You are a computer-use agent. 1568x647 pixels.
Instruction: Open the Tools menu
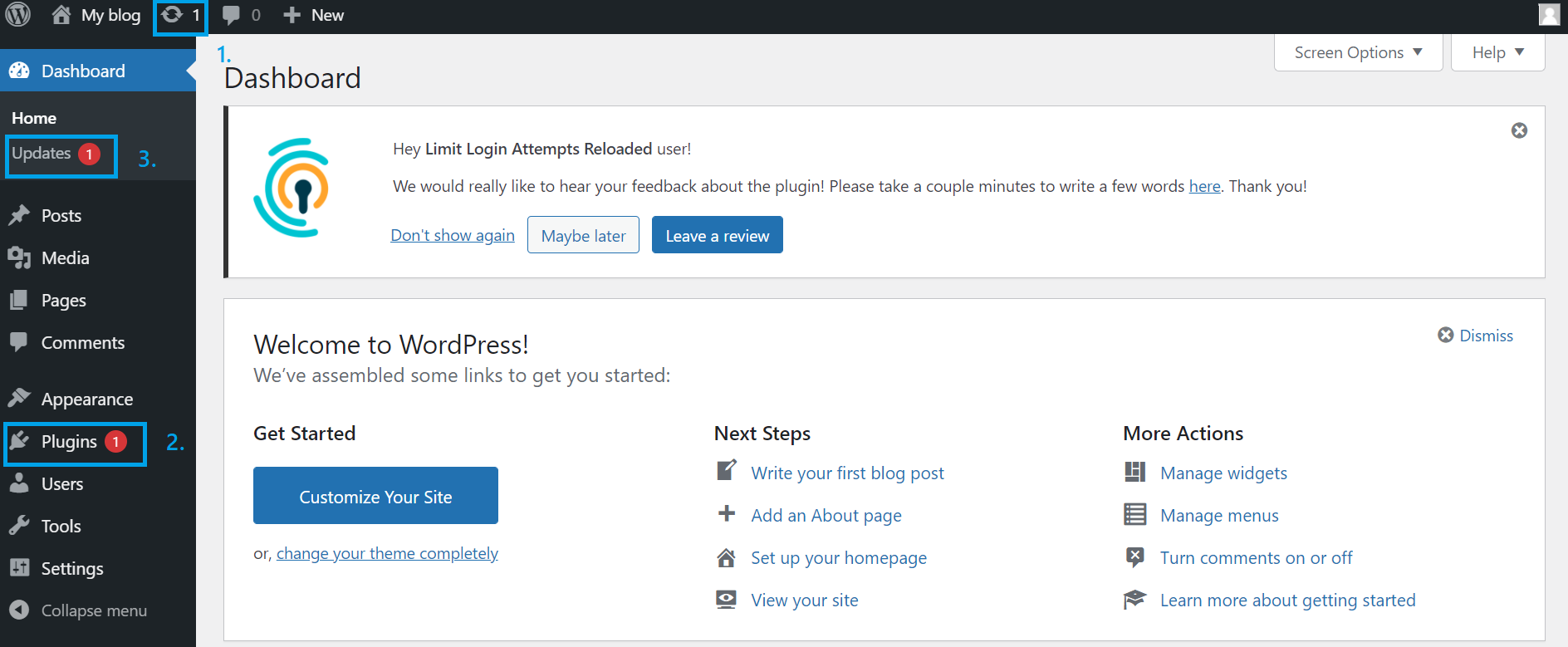[61, 527]
